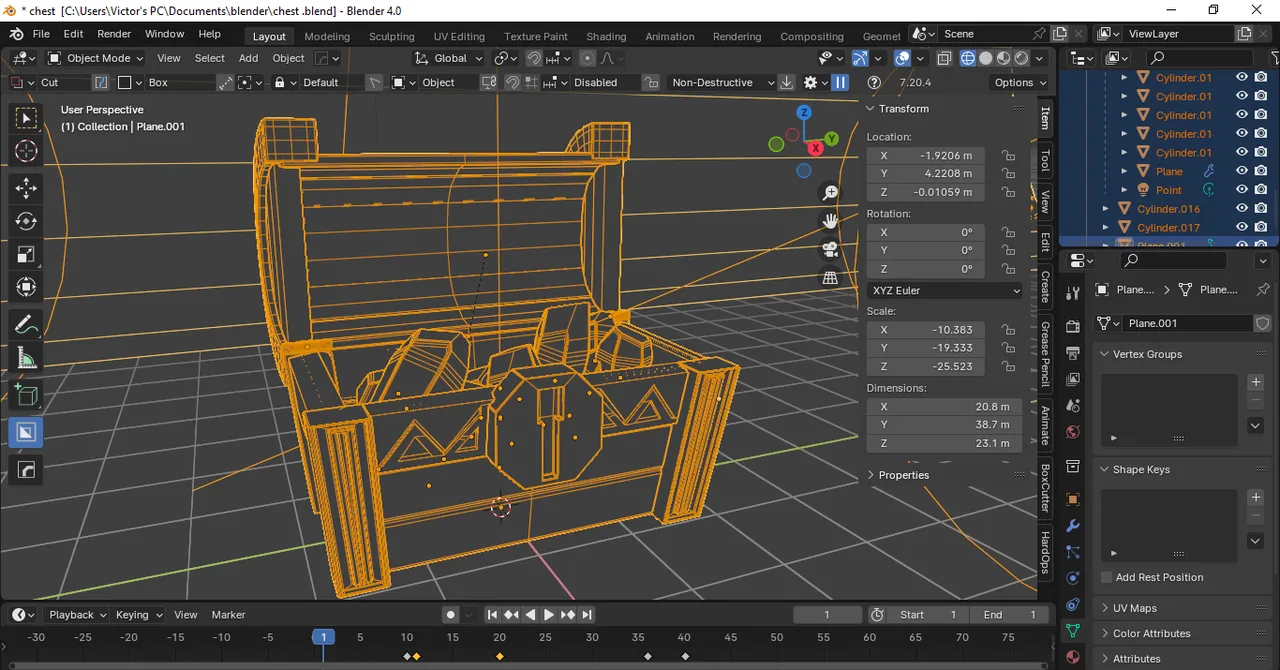
Task: Jump to the timeline end frame button
Action: pyautogui.click(x=587, y=615)
